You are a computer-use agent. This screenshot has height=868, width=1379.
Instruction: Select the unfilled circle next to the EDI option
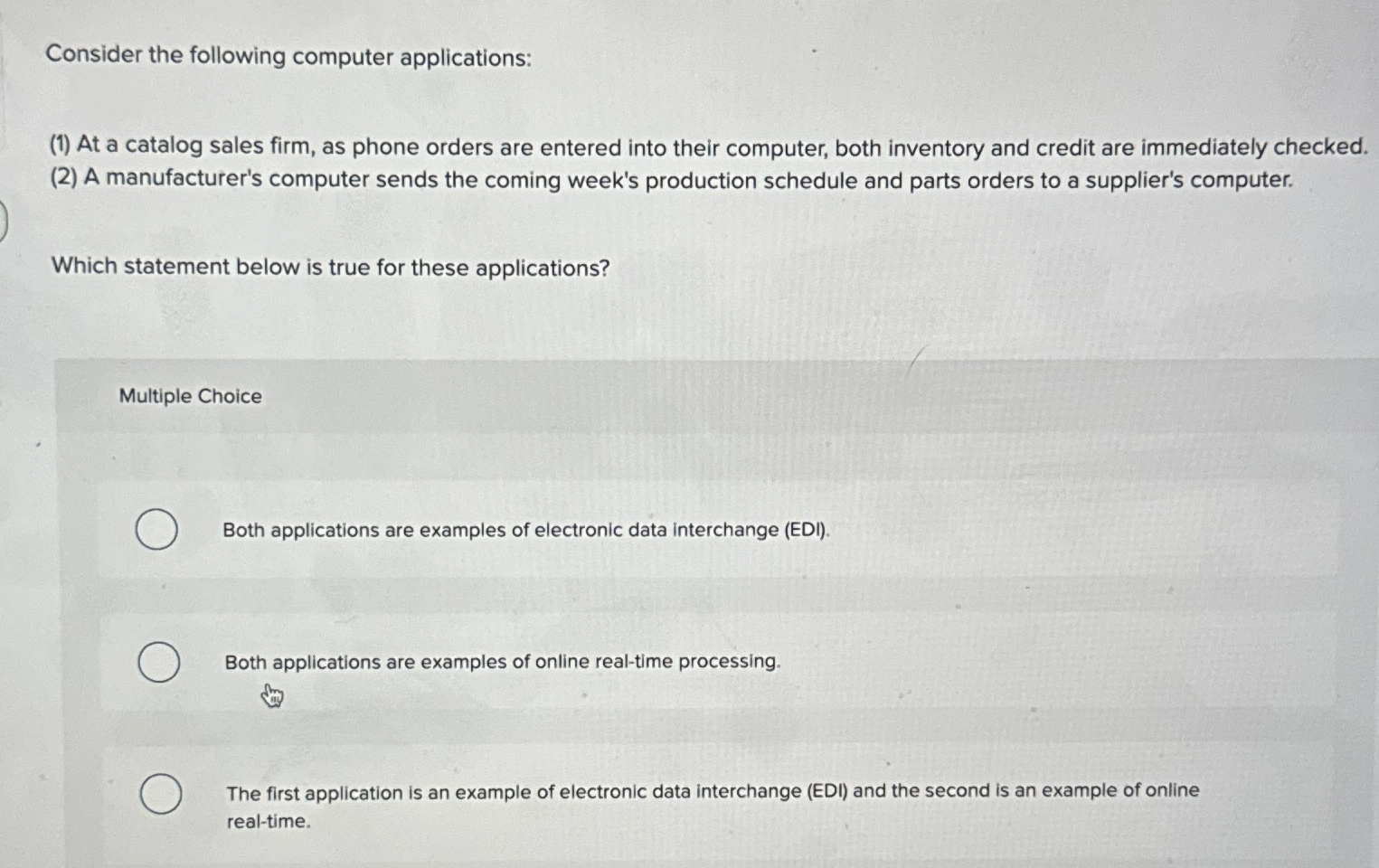158,530
